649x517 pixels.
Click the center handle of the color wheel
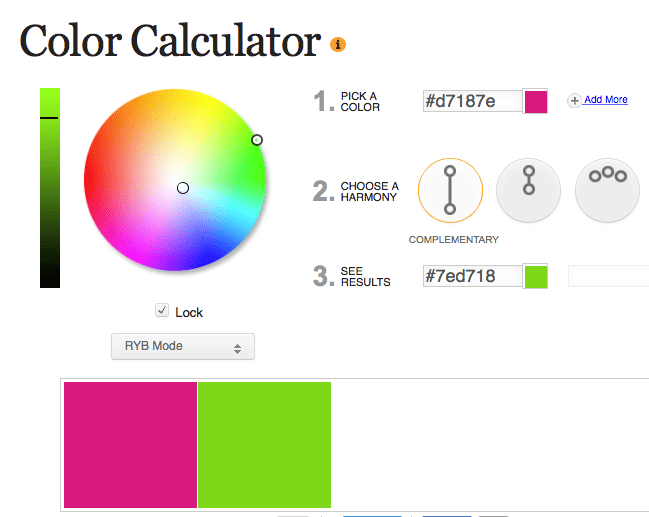pyautogui.click(x=183, y=188)
